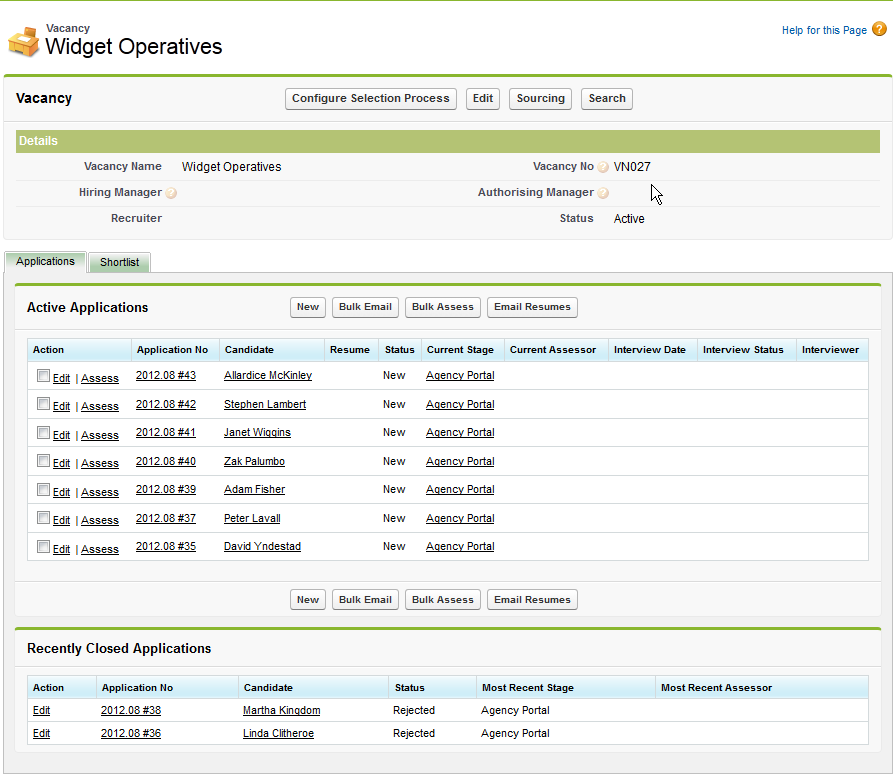The height and width of the screenshot is (774, 893).
Task: Open Help for this Page link
Action: [824, 31]
